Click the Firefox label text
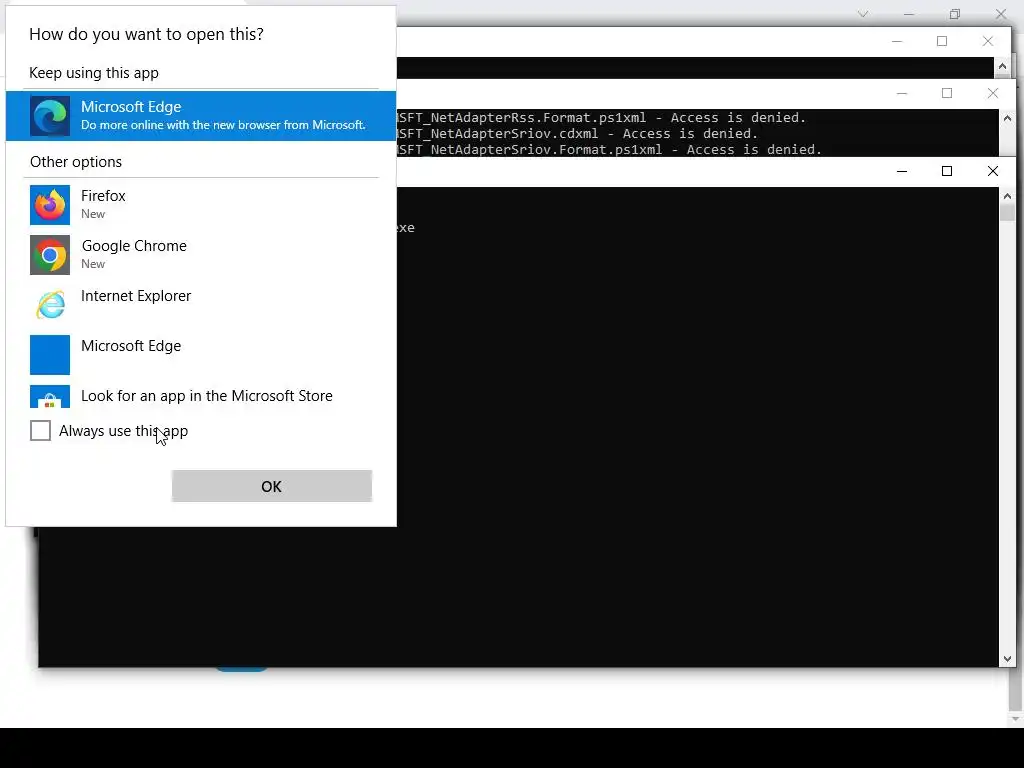This screenshot has height=768, width=1024. pyautogui.click(x=103, y=196)
